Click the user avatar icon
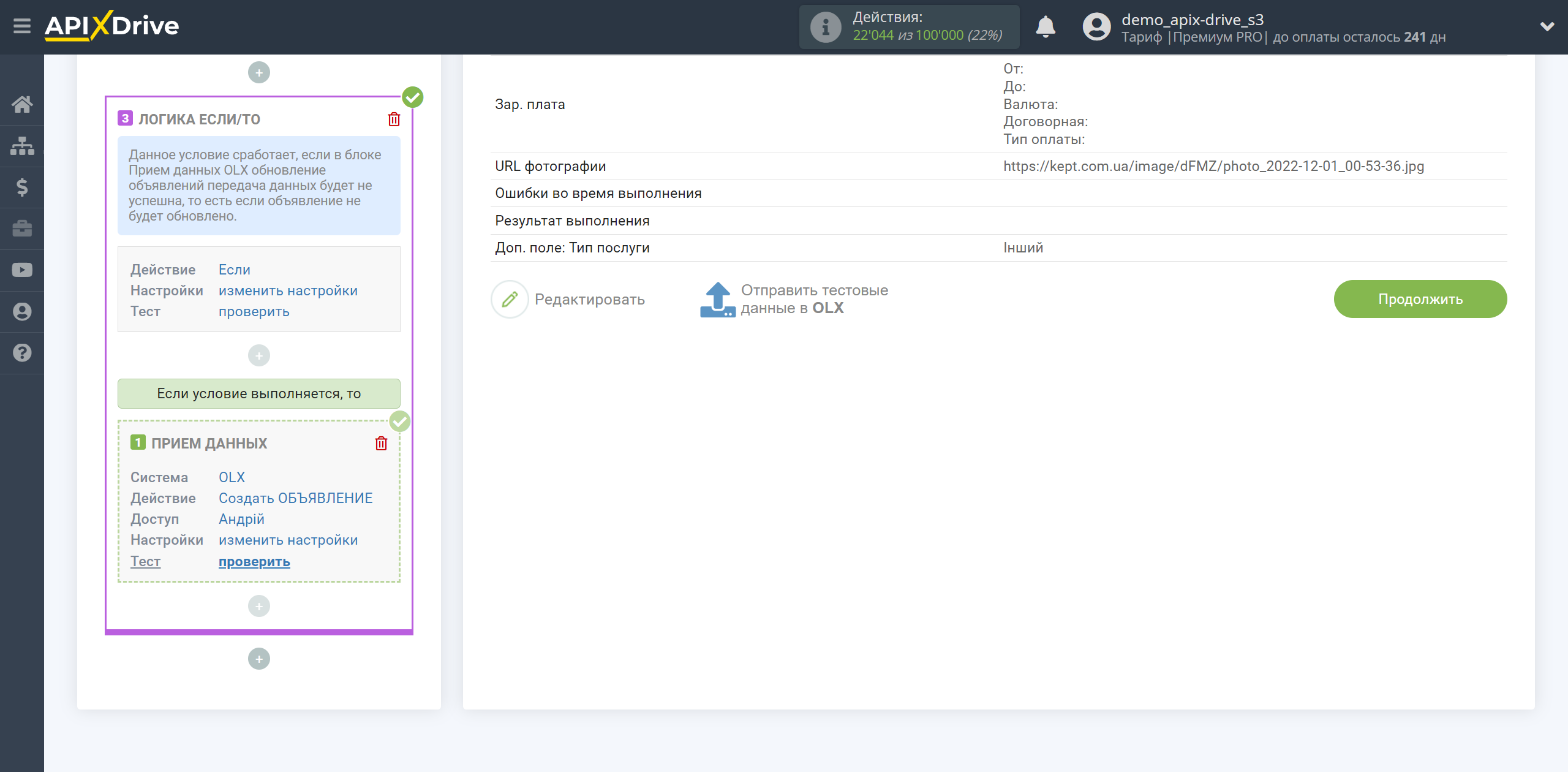1568x772 pixels. [1096, 27]
